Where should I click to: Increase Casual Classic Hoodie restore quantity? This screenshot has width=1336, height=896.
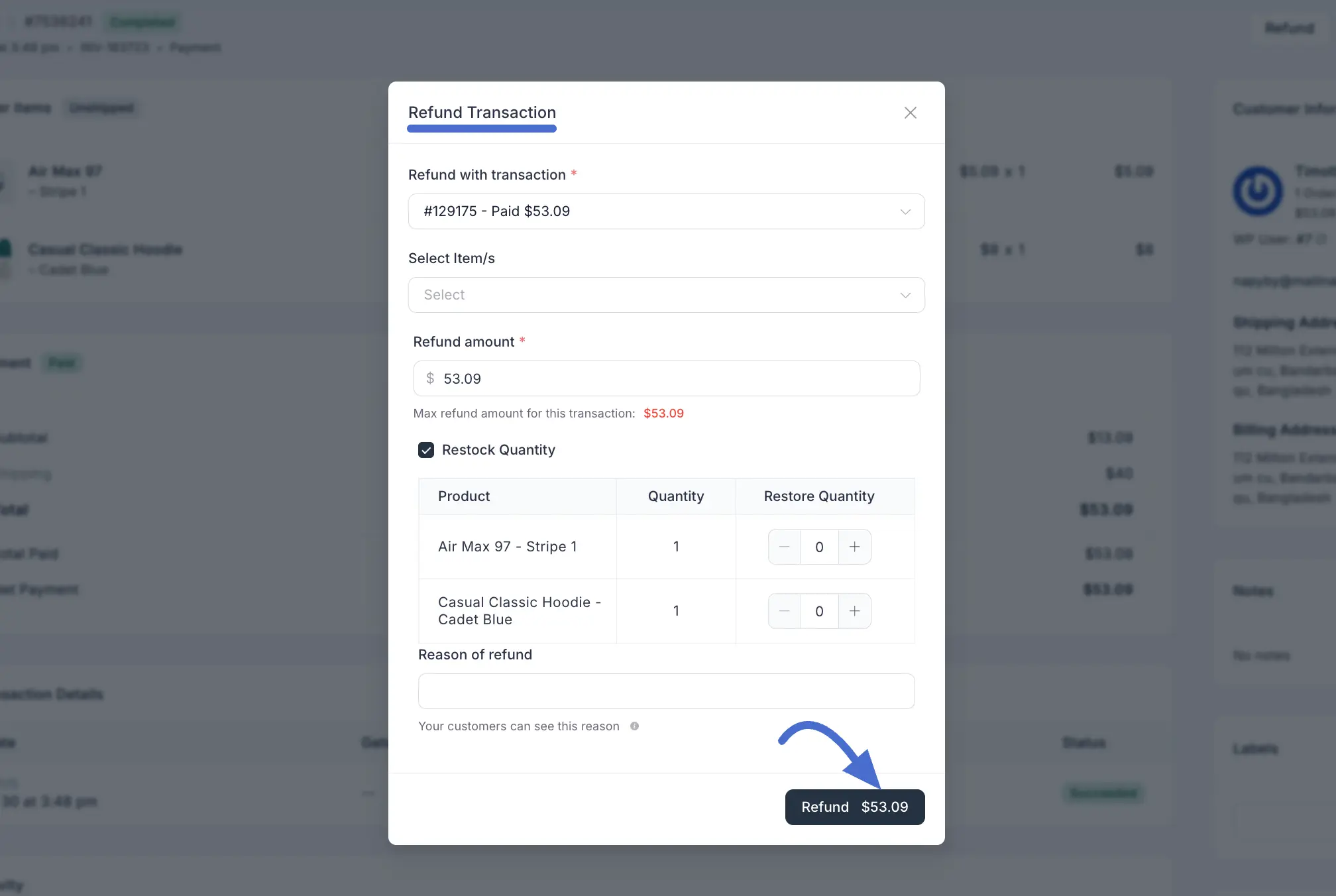(855, 611)
